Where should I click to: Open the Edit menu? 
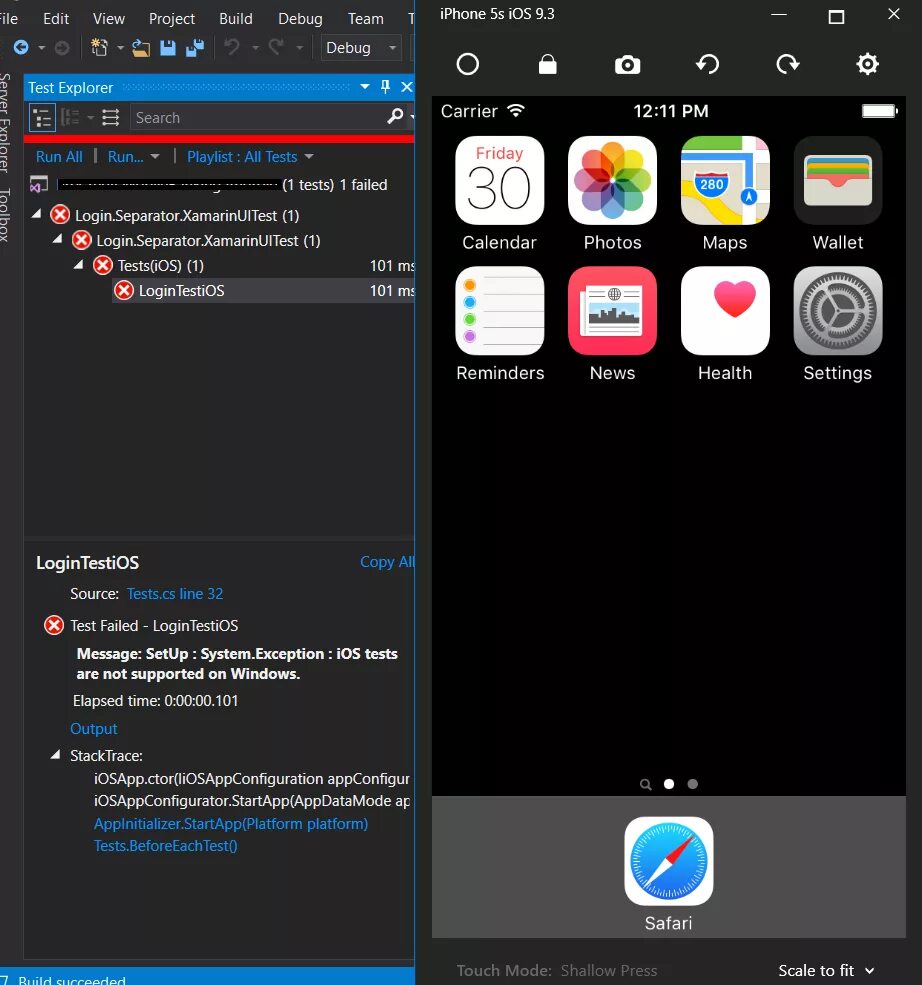[x=56, y=19]
